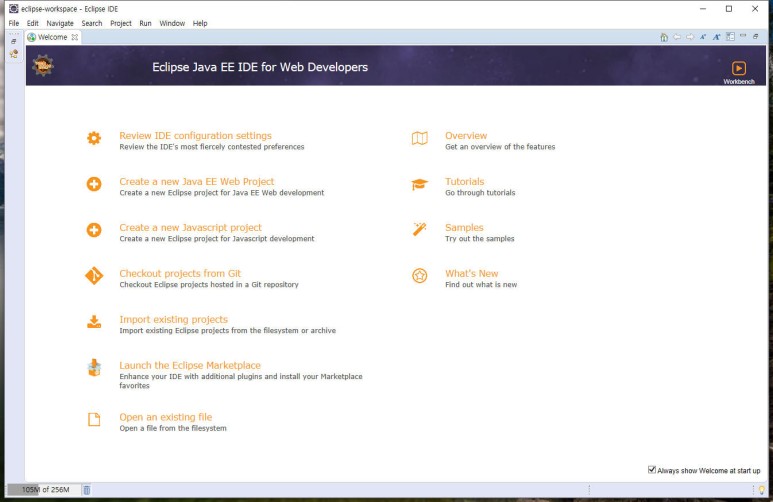
Task: Open the What's New link
Action: [x=472, y=273]
